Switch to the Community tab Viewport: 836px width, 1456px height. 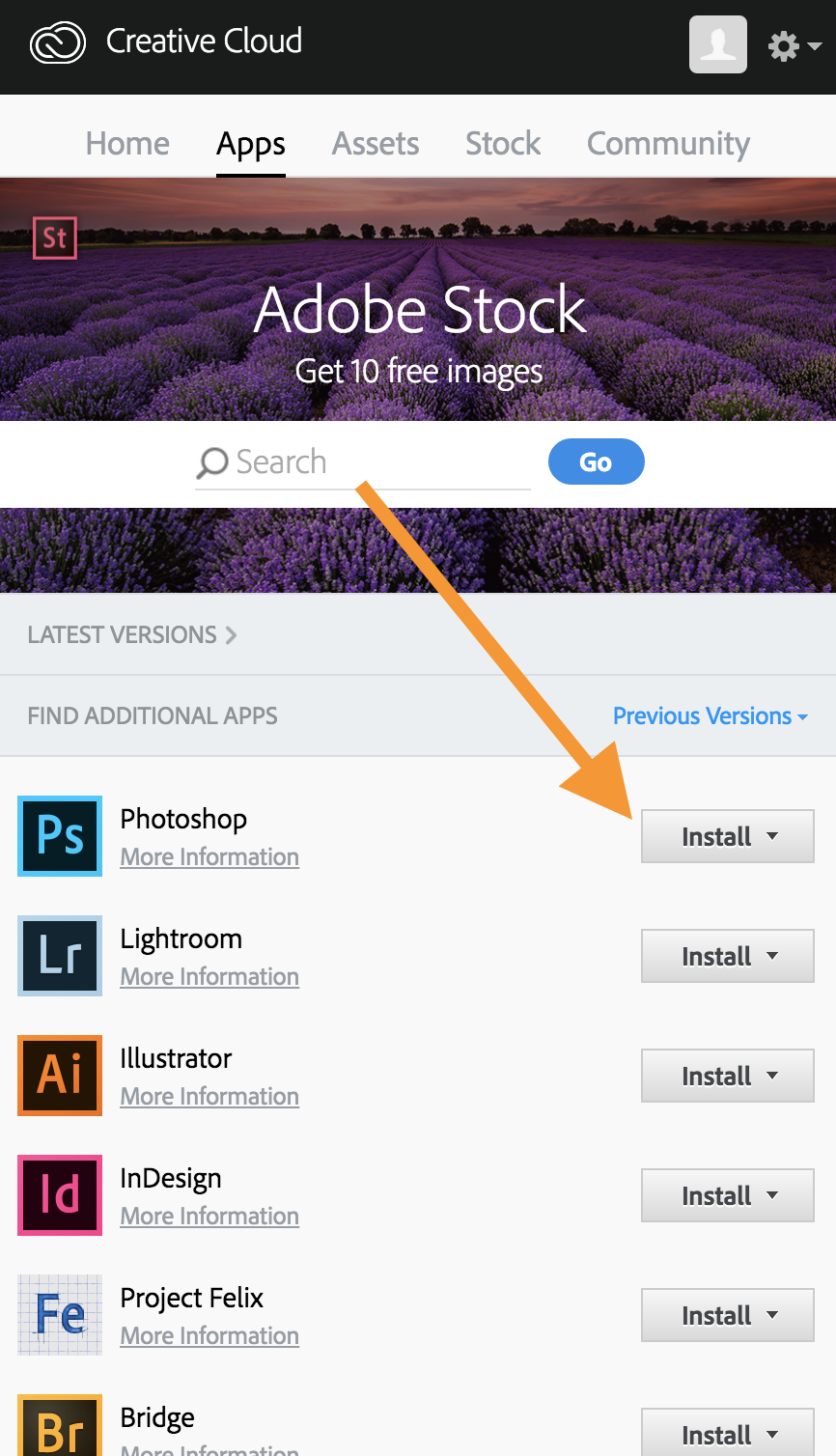tap(668, 144)
